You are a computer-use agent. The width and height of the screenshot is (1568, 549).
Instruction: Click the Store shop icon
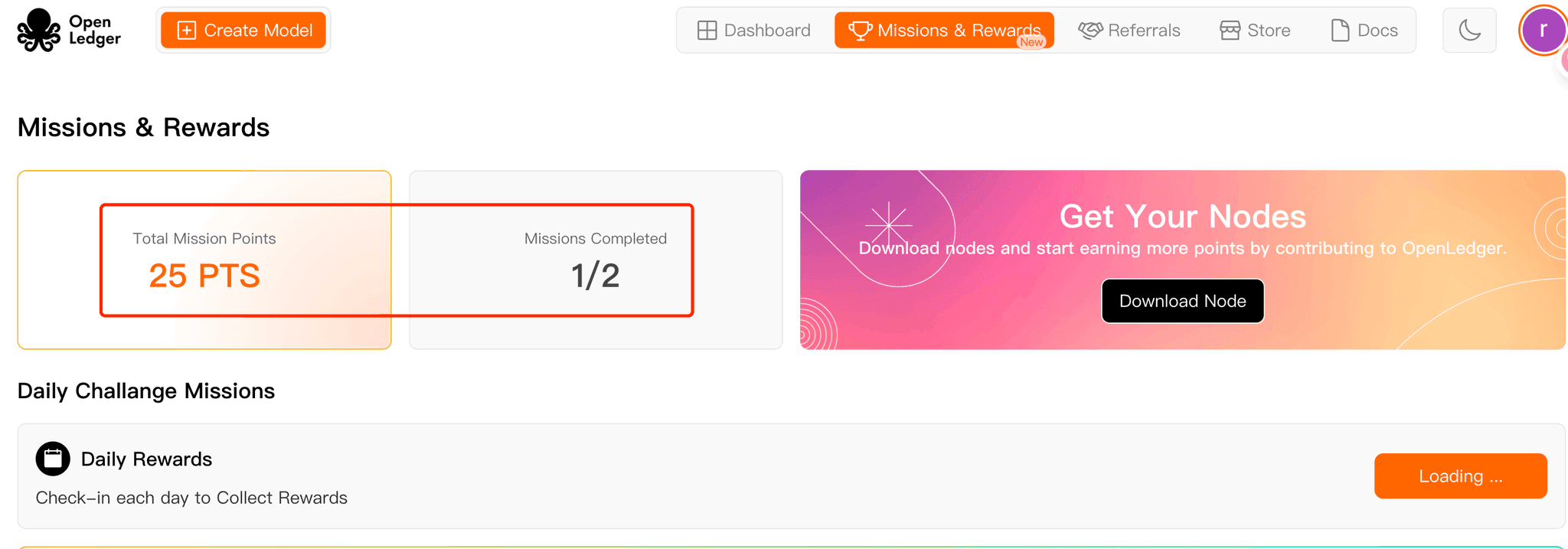point(1230,31)
